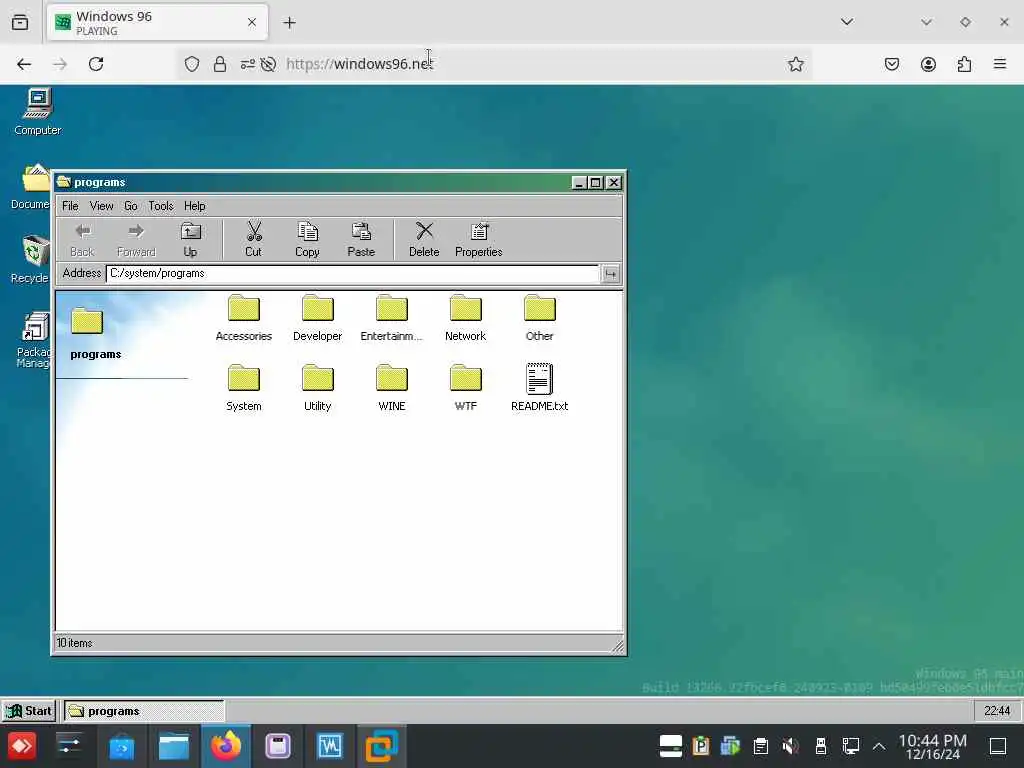Click the Forward toolbar button
This screenshot has height=768, width=1024.
pyautogui.click(x=136, y=240)
